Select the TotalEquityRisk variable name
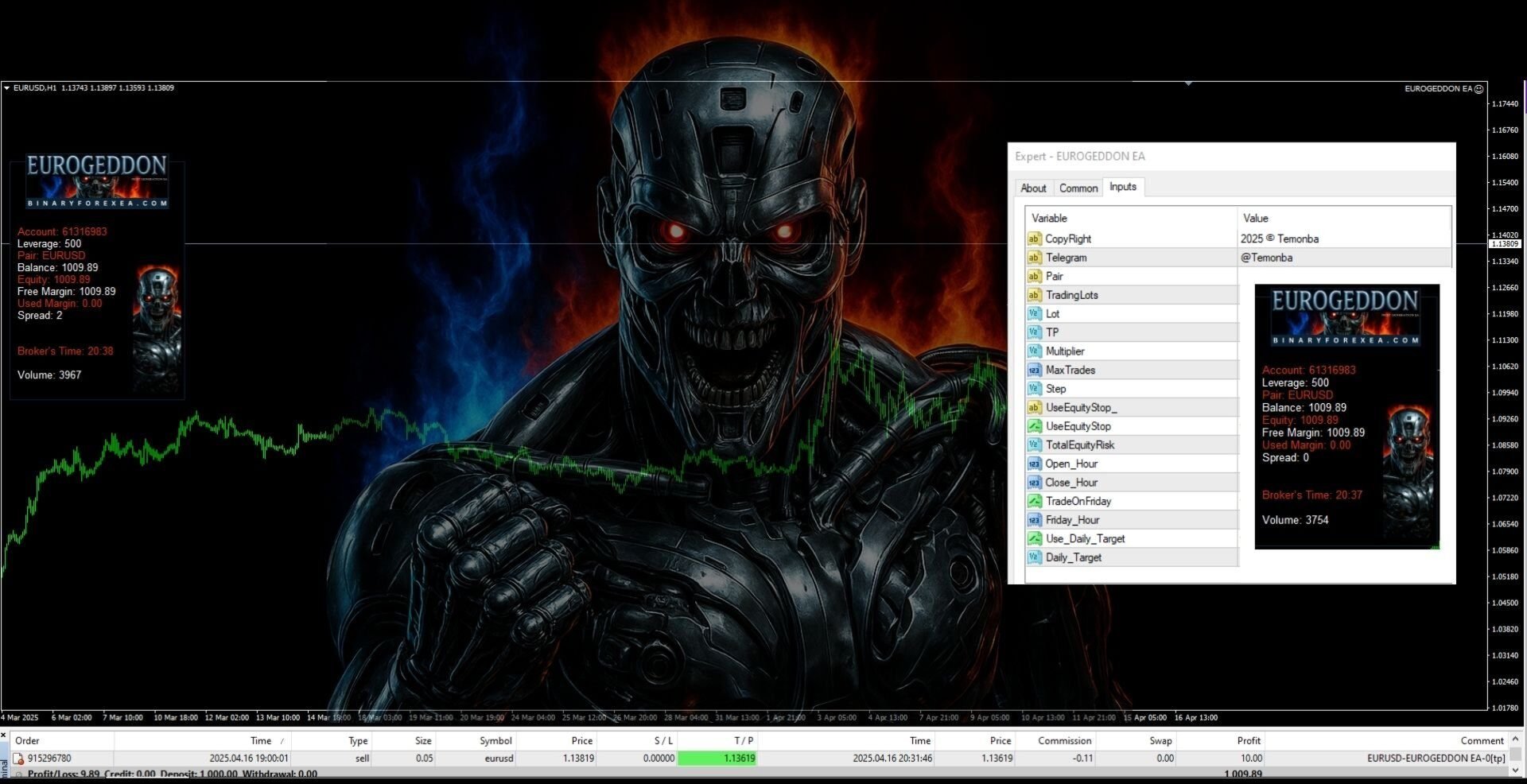This screenshot has height=784, width=1527. tap(1079, 444)
